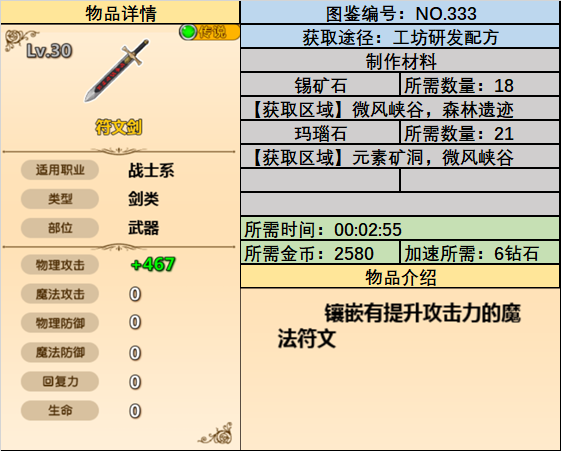Click the 物理防御 stat label
Image resolution: width=561 pixels, height=451 pixels.
60,323
